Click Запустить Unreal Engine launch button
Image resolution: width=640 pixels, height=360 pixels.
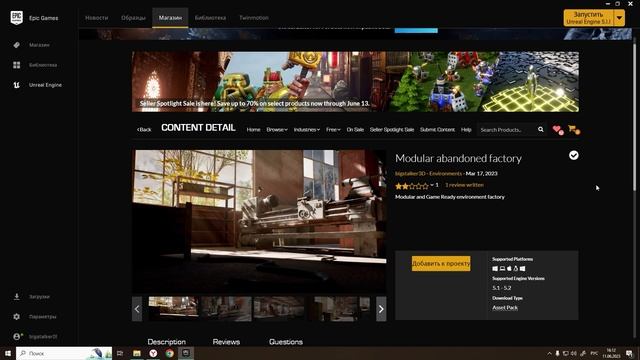pyautogui.click(x=589, y=18)
